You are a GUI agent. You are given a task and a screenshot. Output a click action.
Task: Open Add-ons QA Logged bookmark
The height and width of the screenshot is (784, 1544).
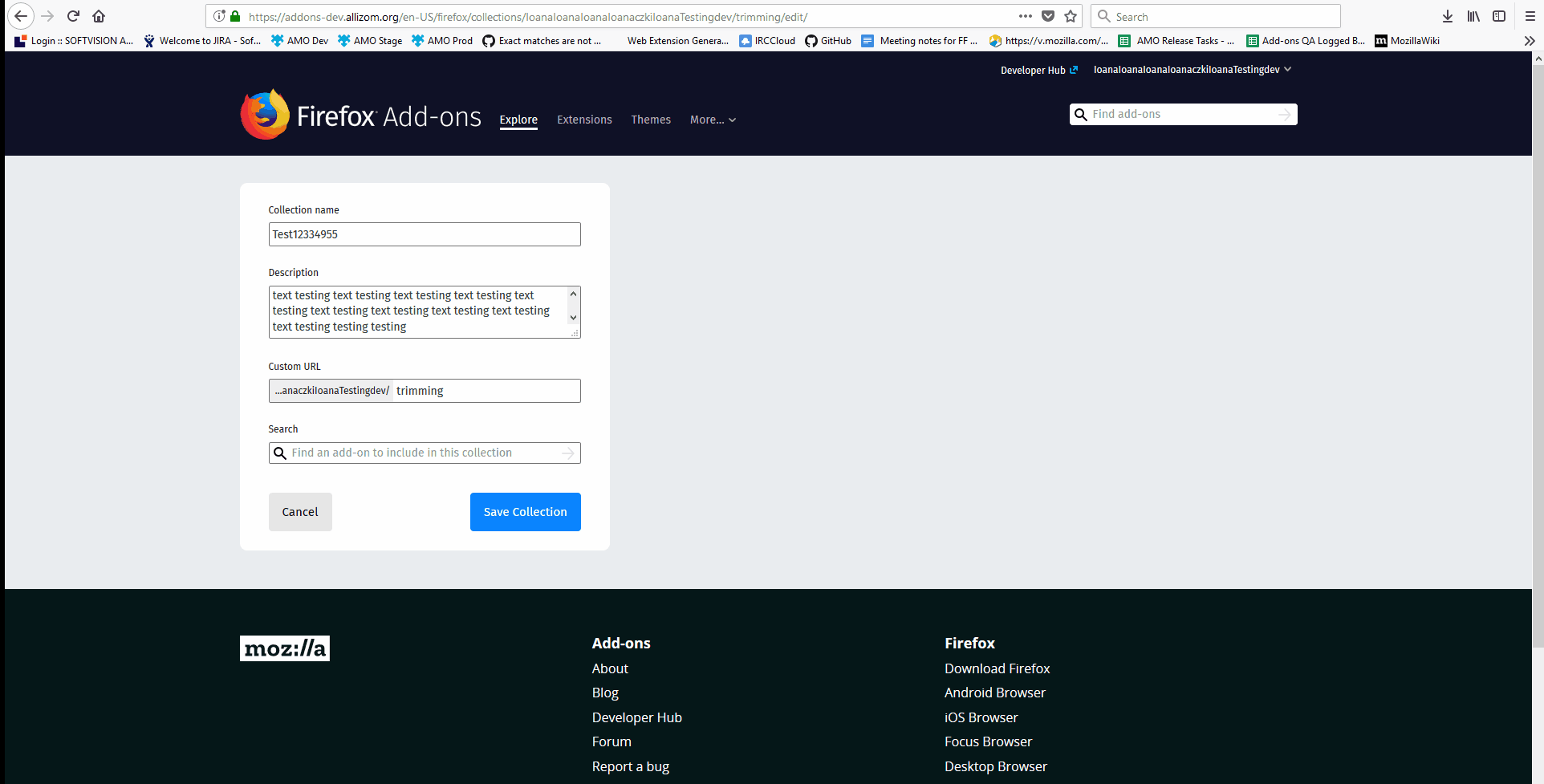point(1306,41)
